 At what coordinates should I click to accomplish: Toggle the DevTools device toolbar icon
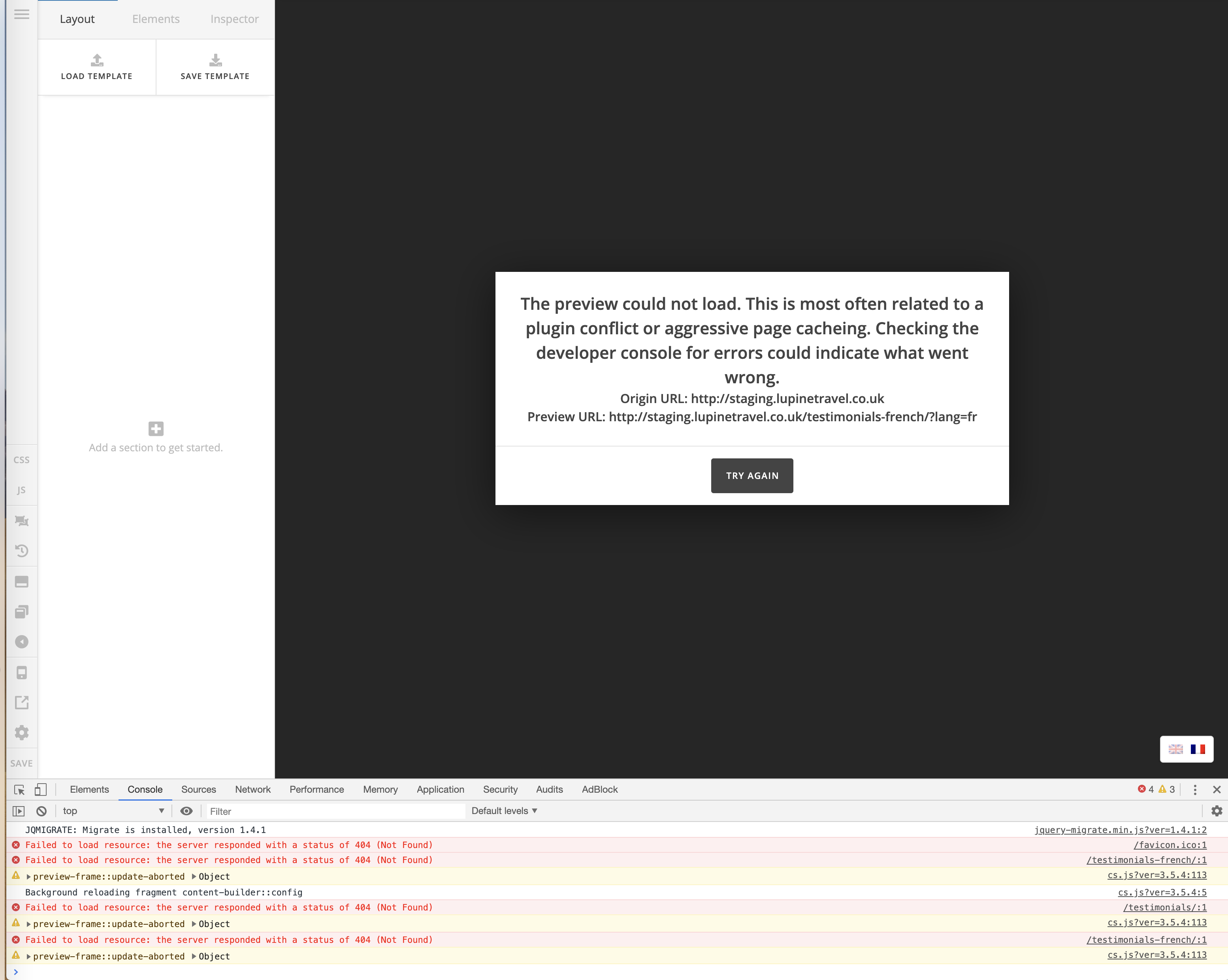coord(40,790)
